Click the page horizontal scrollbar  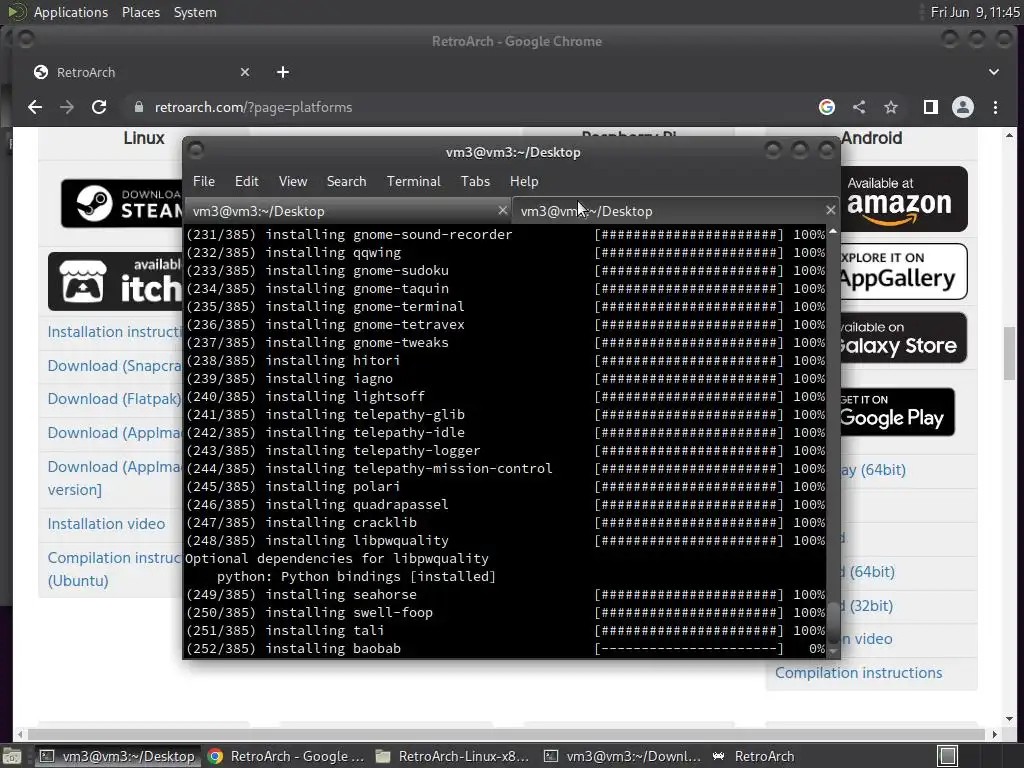(506, 734)
